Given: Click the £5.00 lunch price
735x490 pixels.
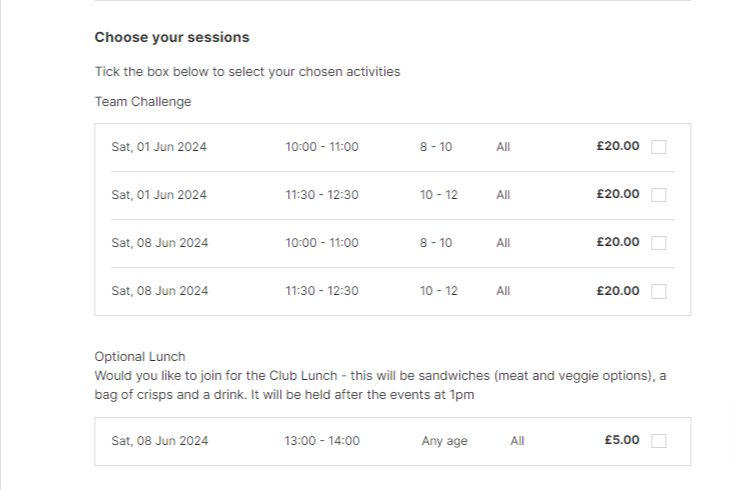Looking at the screenshot, I should [x=622, y=440].
